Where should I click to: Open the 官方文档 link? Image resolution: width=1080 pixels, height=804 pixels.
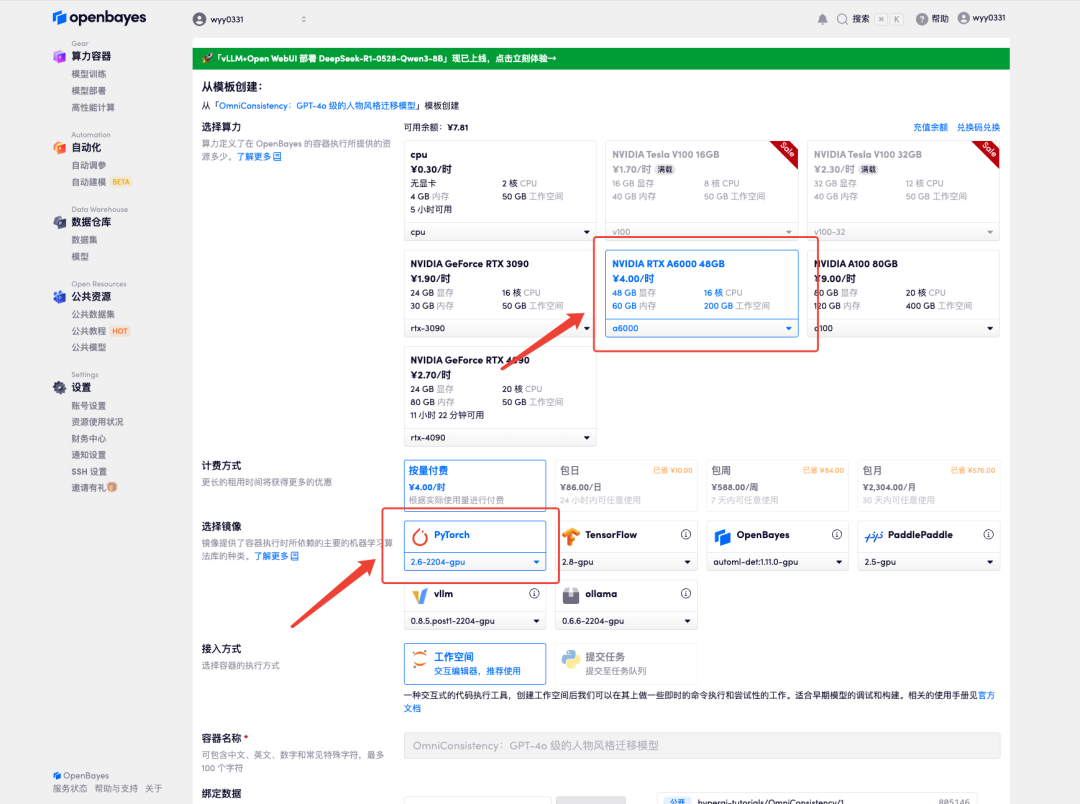[x=986, y=696]
